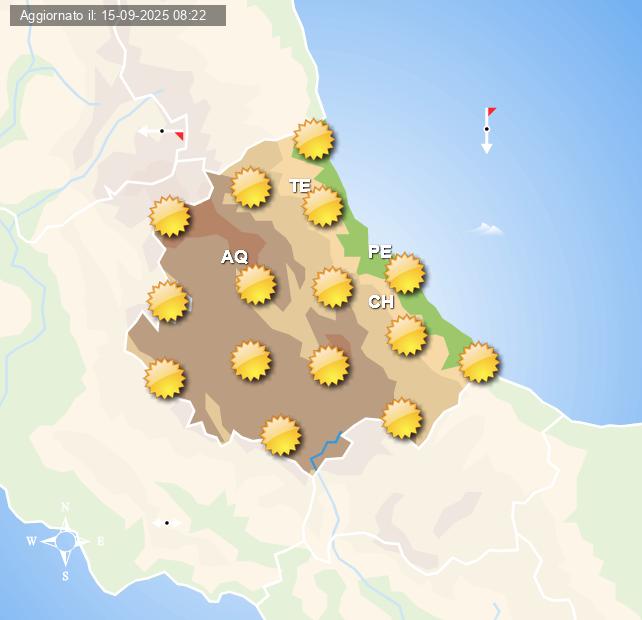This screenshot has height=620, width=642.
Task: Click the compass rose icon
Action: tap(66, 541)
